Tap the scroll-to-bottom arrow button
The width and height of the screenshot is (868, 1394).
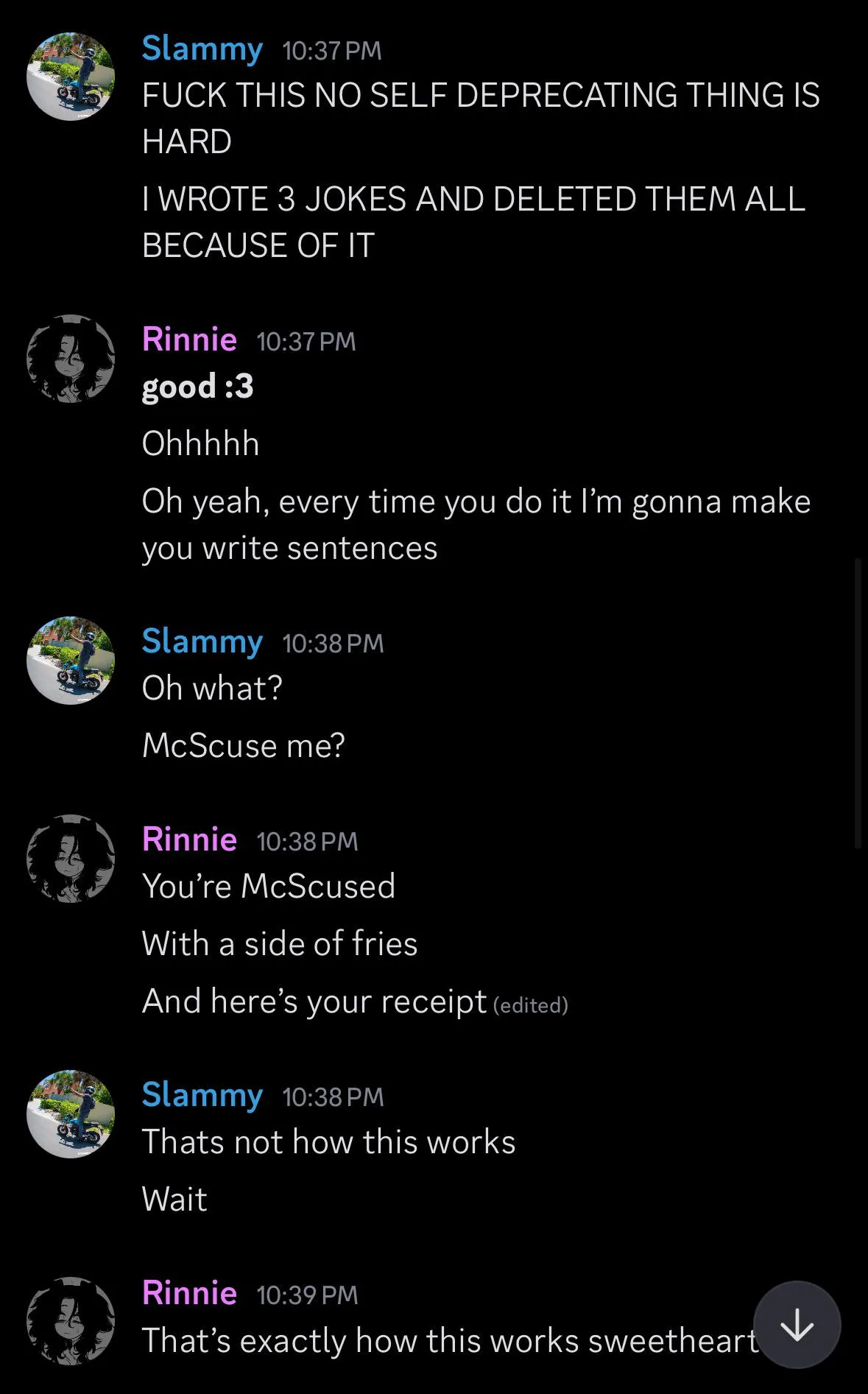coord(797,1325)
